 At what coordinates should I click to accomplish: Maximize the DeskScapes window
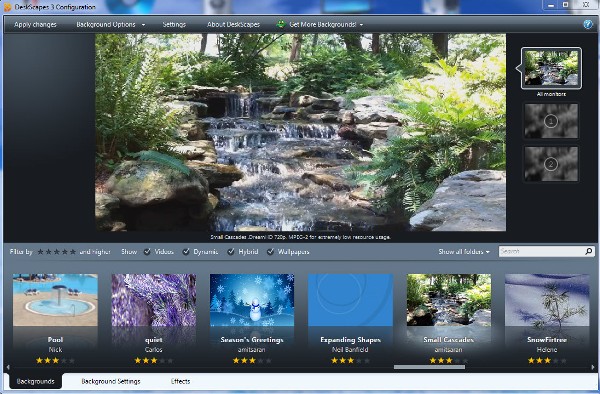[x=566, y=5]
